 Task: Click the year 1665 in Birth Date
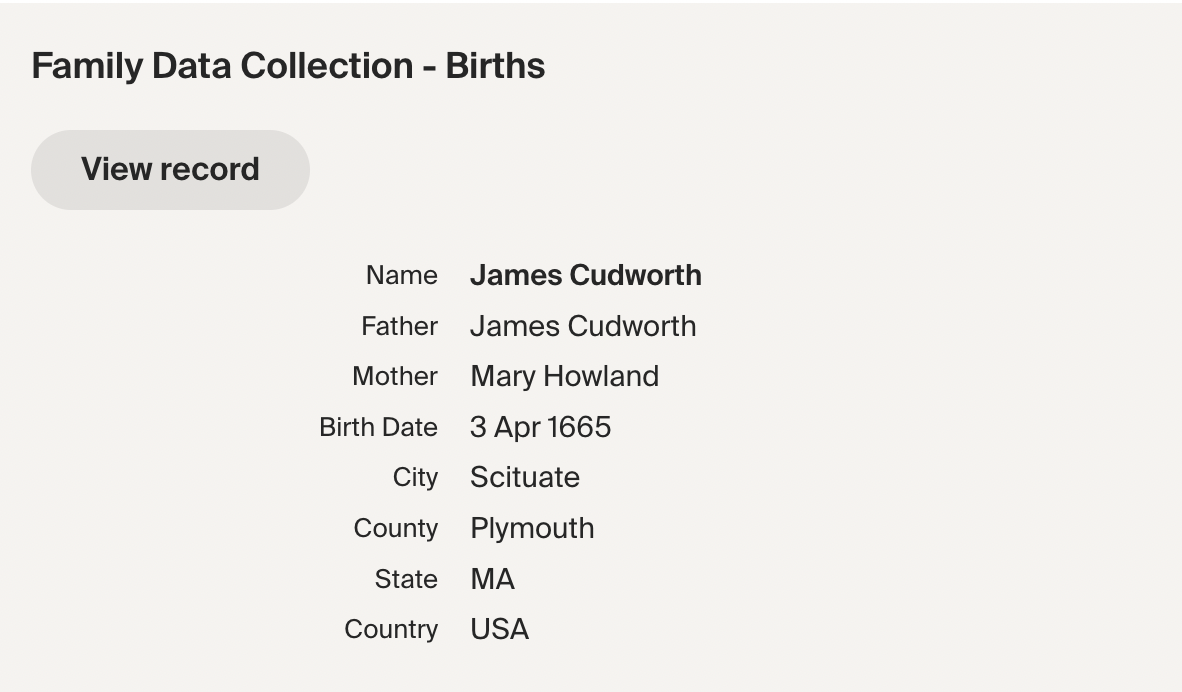click(x=579, y=427)
